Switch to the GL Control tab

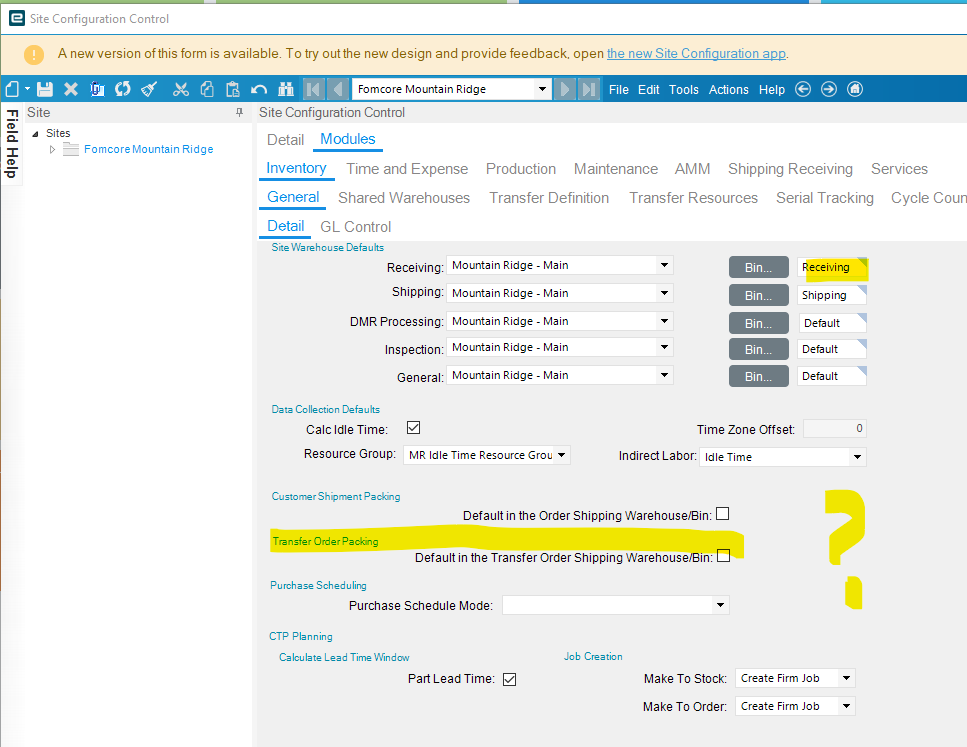(356, 227)
